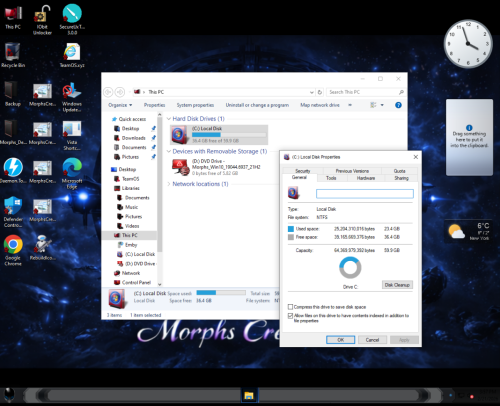Expand the Network locations group
The width and height of the screenshot is (500, 406).
169,184
